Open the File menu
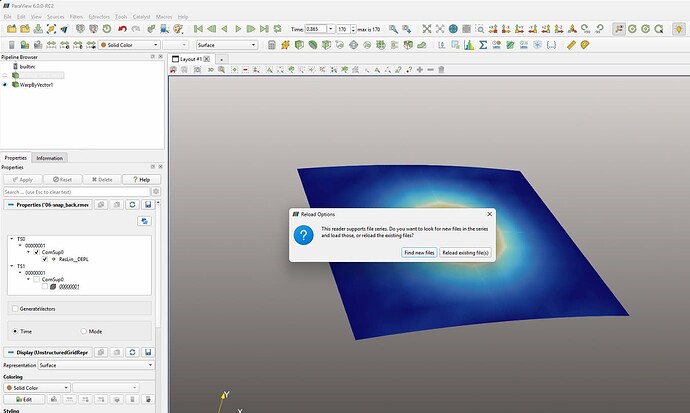Image resolution: width=690 pixels, height=413 pixels. click(x=7, y=17)
